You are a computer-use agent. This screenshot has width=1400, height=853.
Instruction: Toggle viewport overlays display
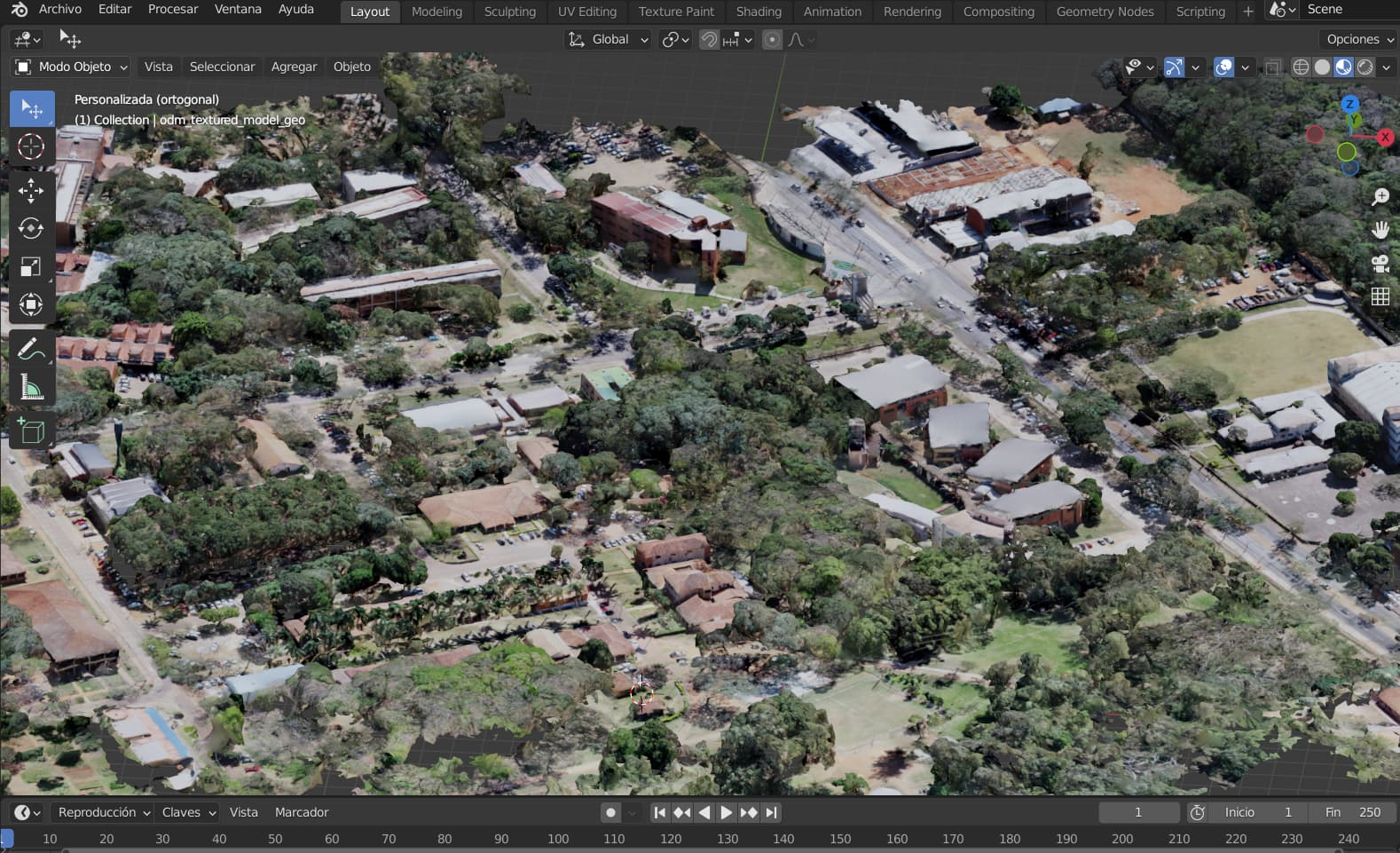click(x=1223, y=67)
